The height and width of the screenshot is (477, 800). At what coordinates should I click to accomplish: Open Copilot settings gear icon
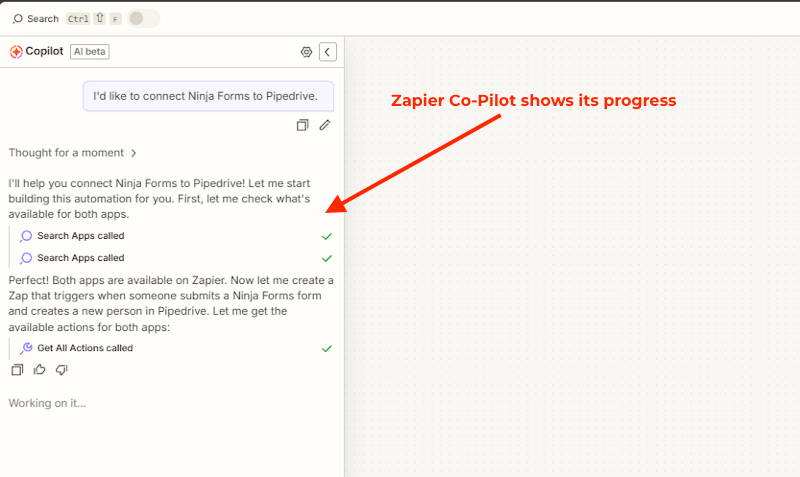(306, 52)
